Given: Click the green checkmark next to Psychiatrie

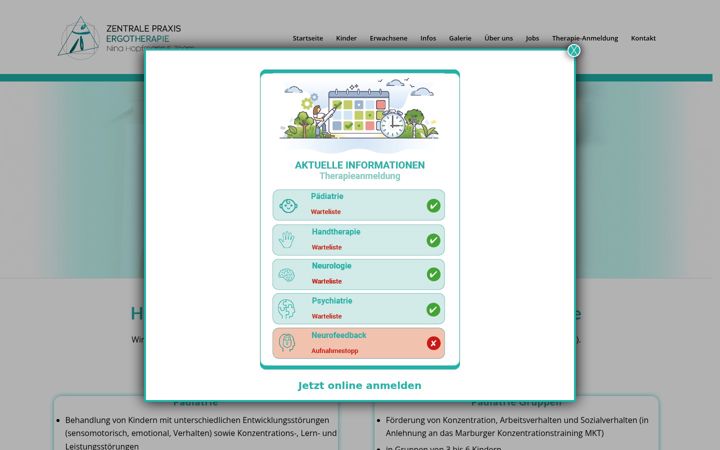Looking at the screenshot, I should (433, 309).
